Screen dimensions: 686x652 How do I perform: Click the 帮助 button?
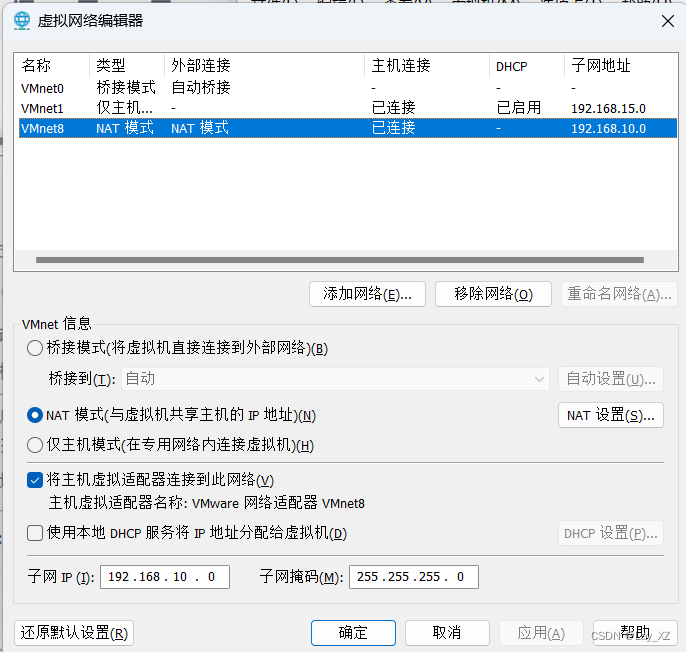click(635, 633)
